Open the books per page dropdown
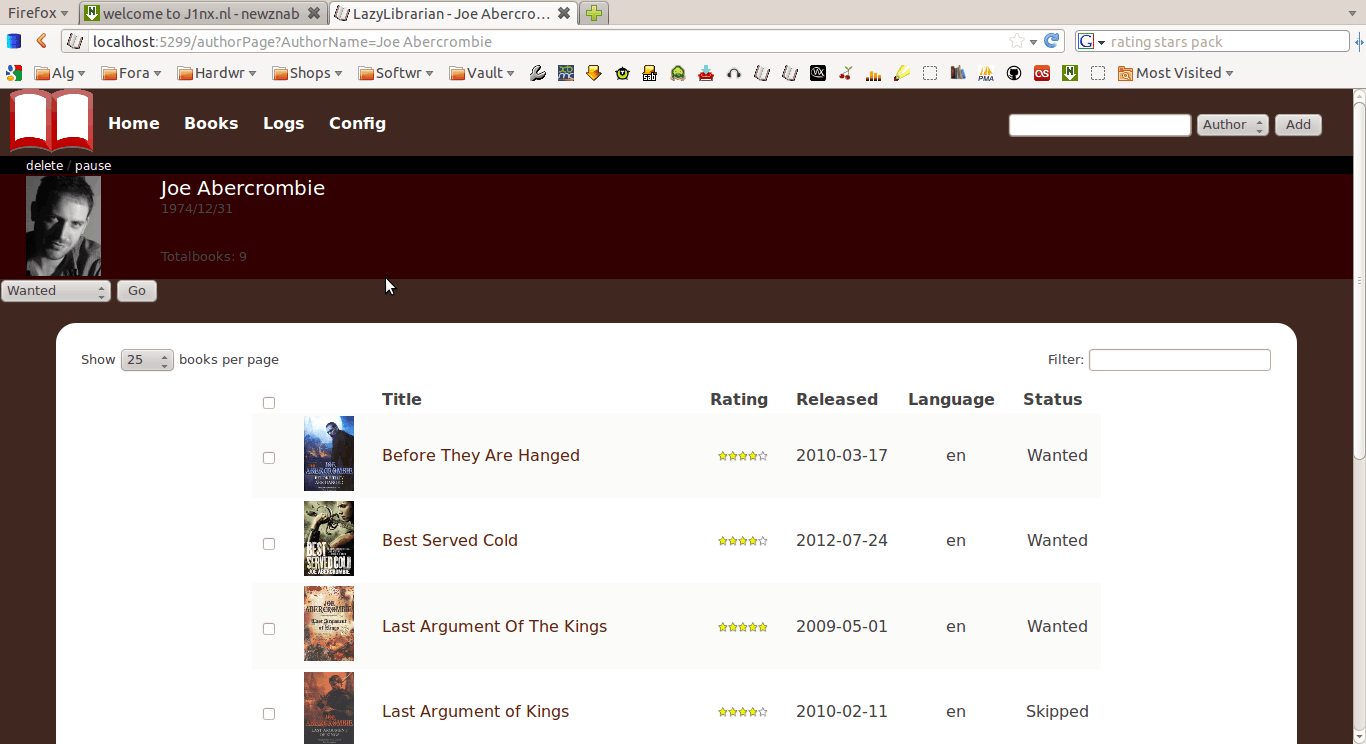The image size is (1366, 744). point(147,360)
